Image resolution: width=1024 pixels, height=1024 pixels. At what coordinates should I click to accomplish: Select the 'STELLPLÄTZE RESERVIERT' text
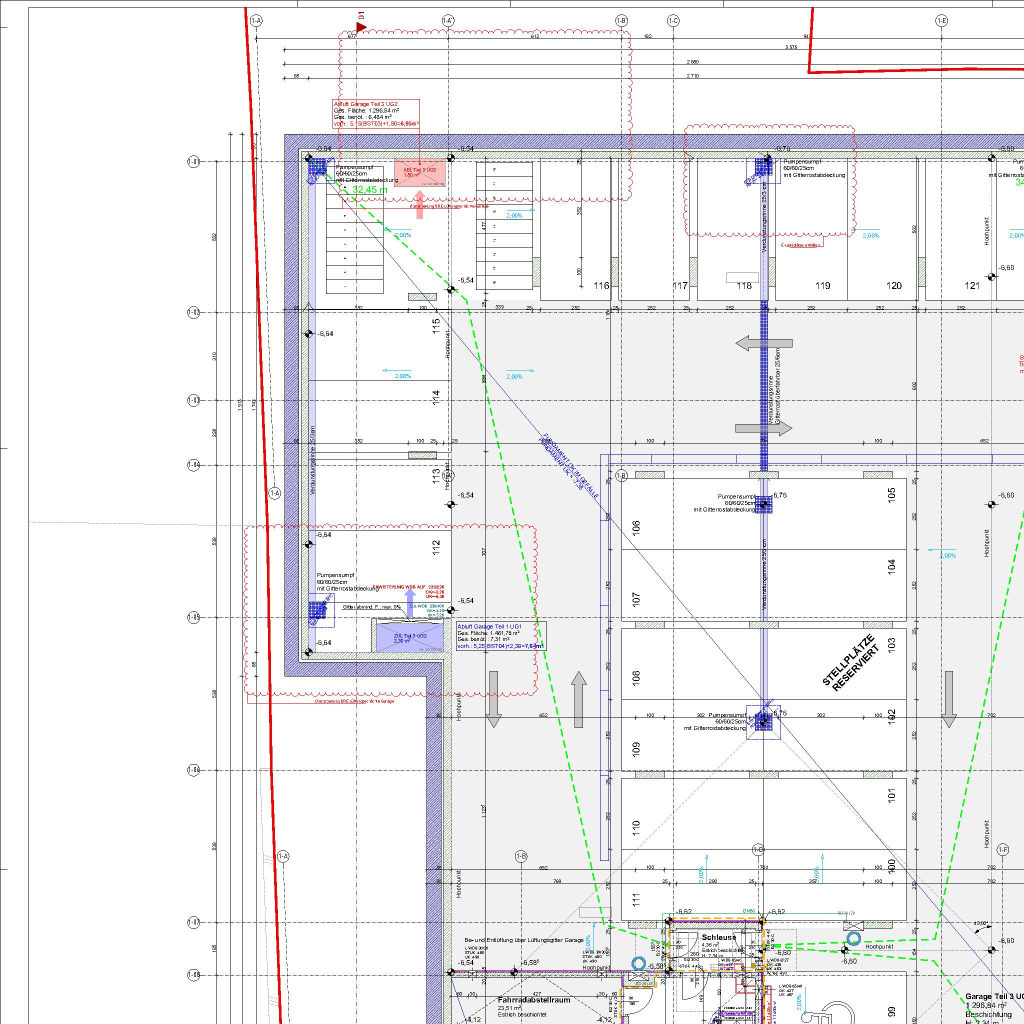tap(851, 661)
